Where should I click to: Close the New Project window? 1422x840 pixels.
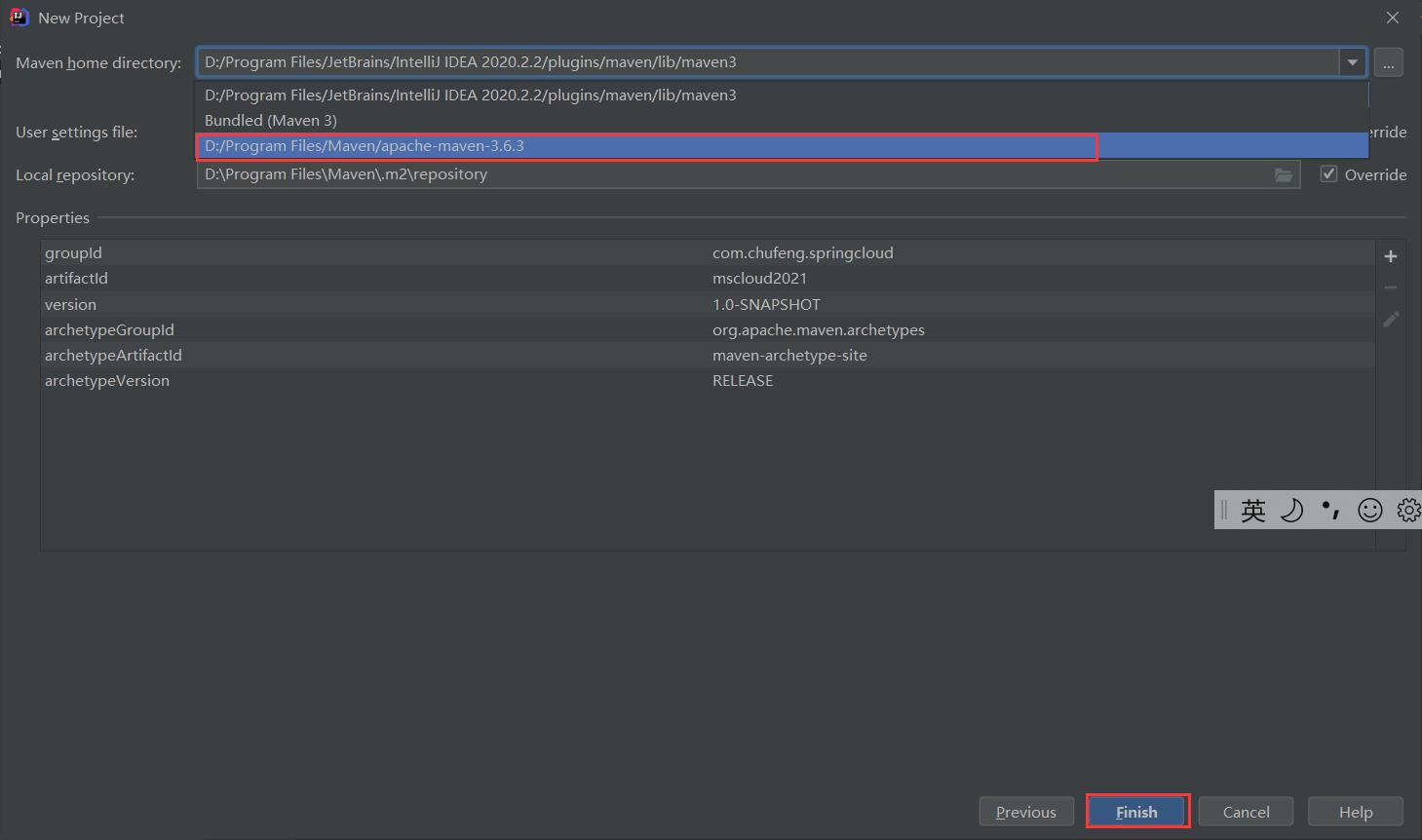pos(1393,18)
